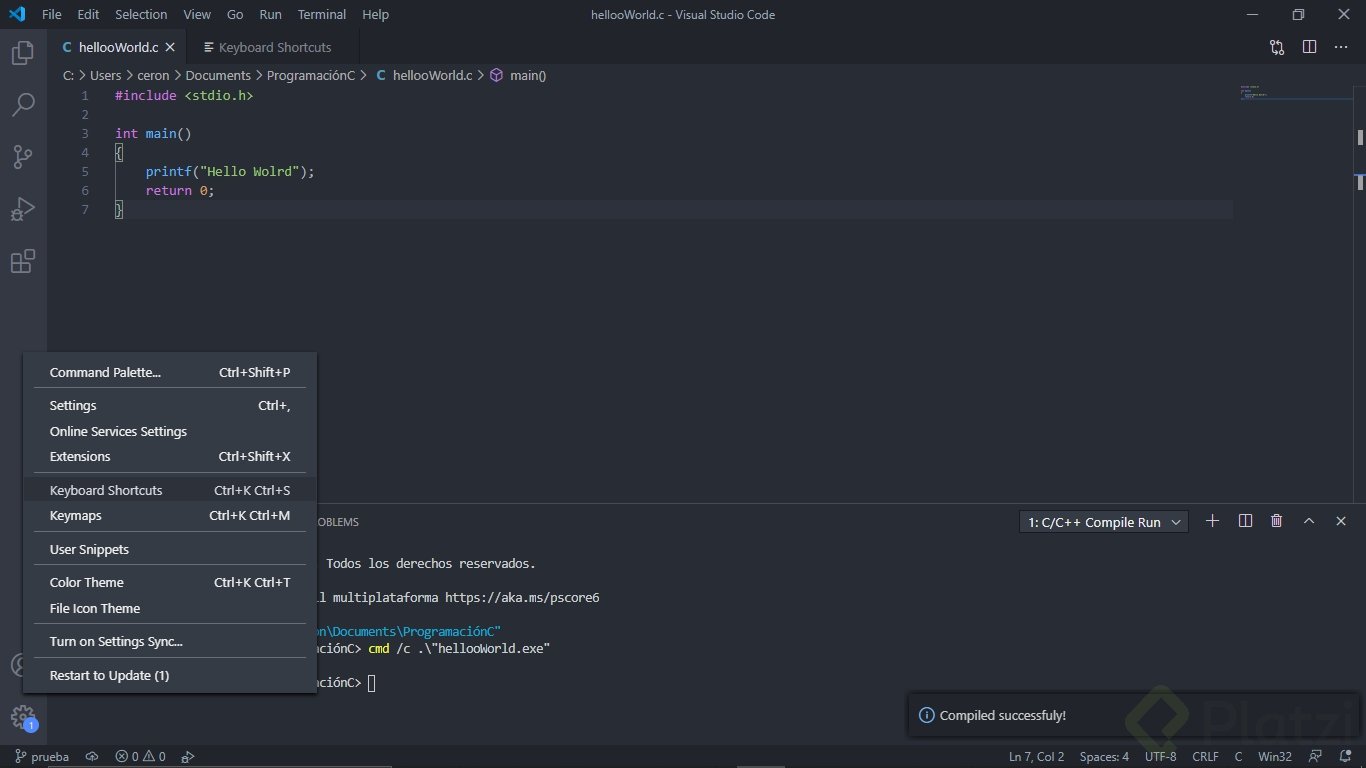Switch to the Keyboard Shortcuts tab
This screenshot has width=1366, height=768.
[x=274, y=47]
